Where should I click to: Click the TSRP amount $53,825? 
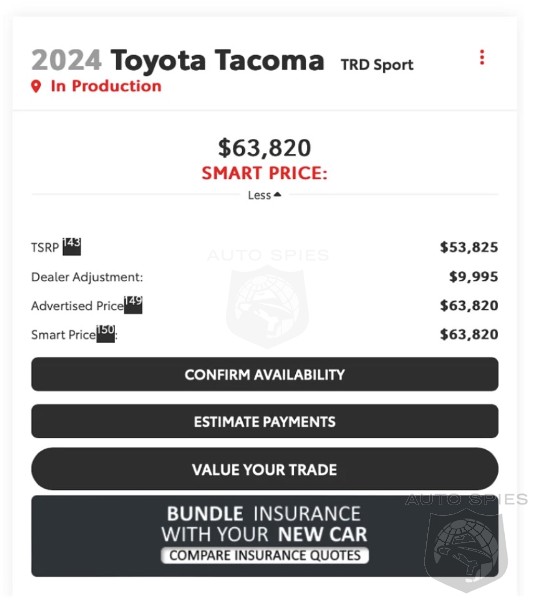[x=469, y=247]
